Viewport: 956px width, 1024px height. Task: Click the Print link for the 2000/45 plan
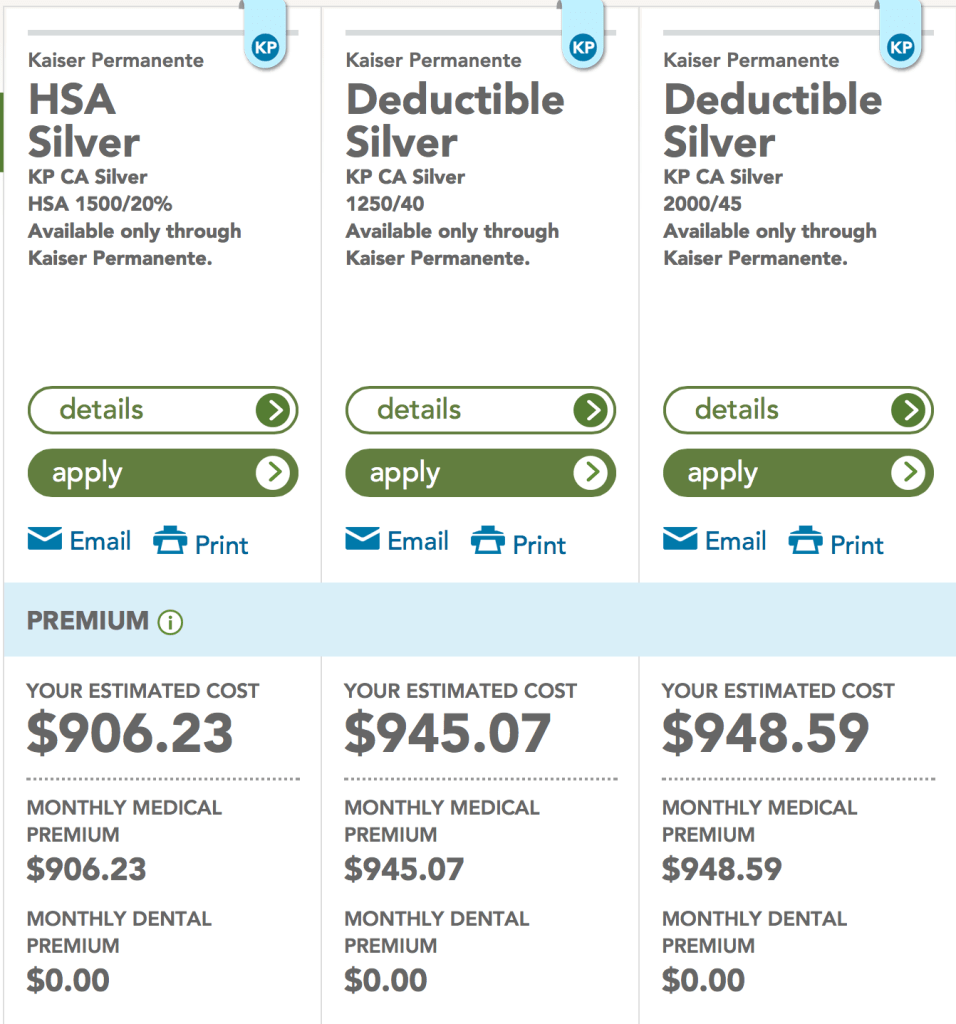(857, 545)
